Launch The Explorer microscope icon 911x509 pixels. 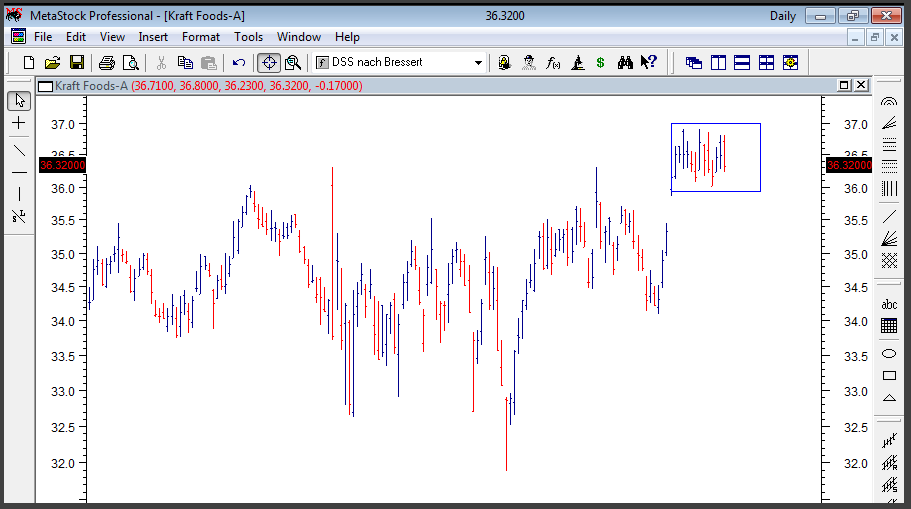pos(578,63)
